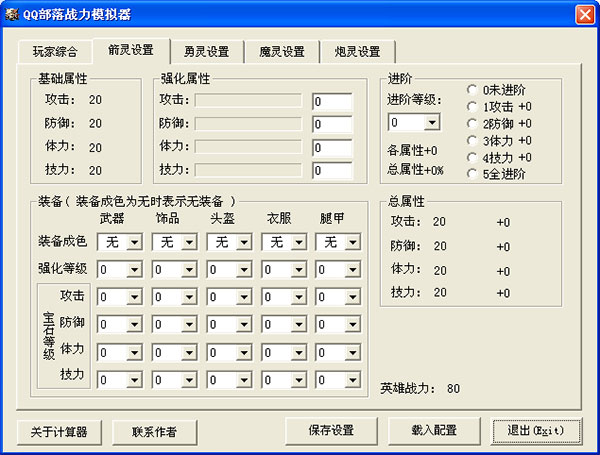Image resolution: width=600 pixels, height=455 pixels.
Task: Click the 强化属性 防御 input field
Action: (332, 124)
